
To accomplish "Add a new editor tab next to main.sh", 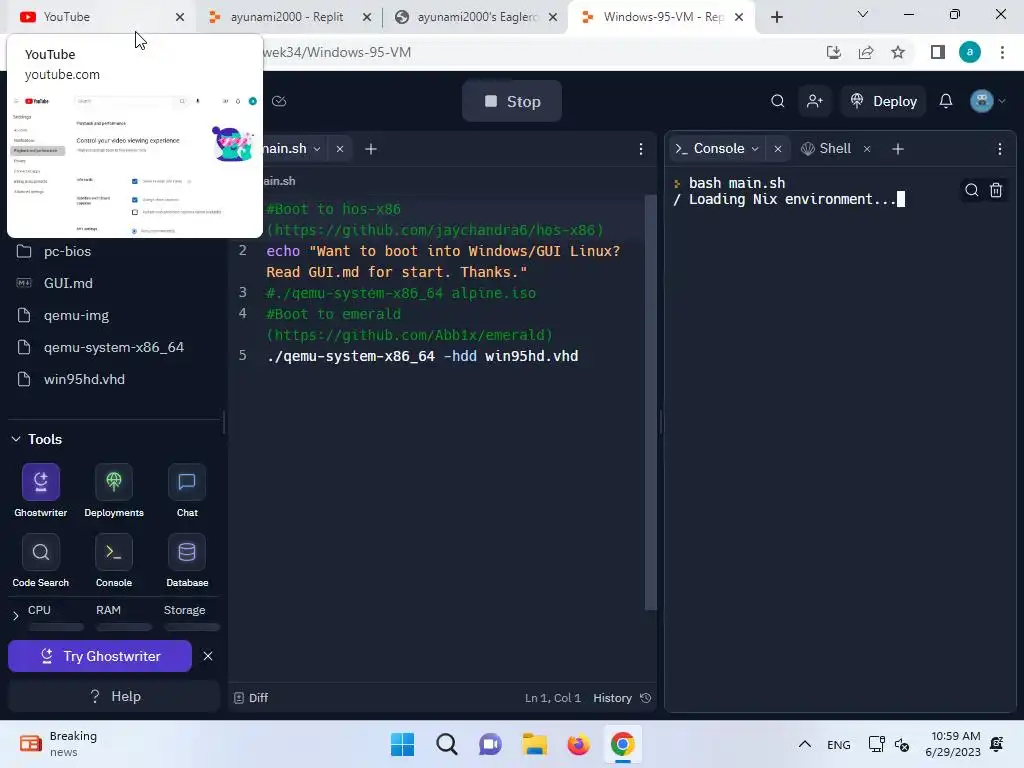I will pyautogui.click(x=370, y=149).
